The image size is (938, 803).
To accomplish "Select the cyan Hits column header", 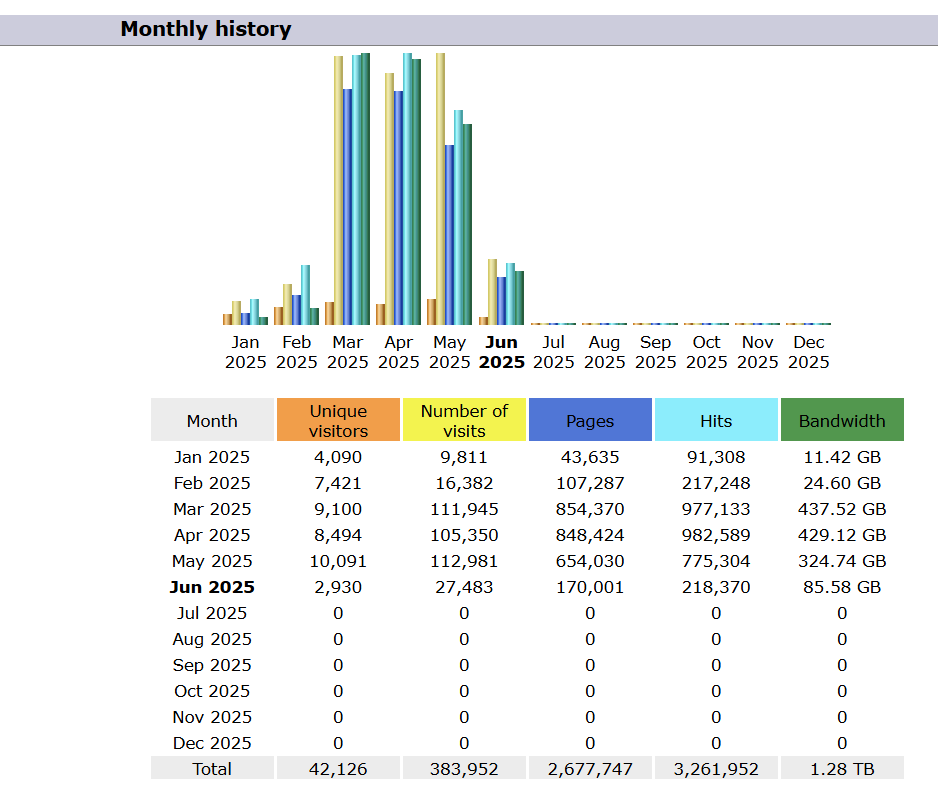I will pos(716,420).
